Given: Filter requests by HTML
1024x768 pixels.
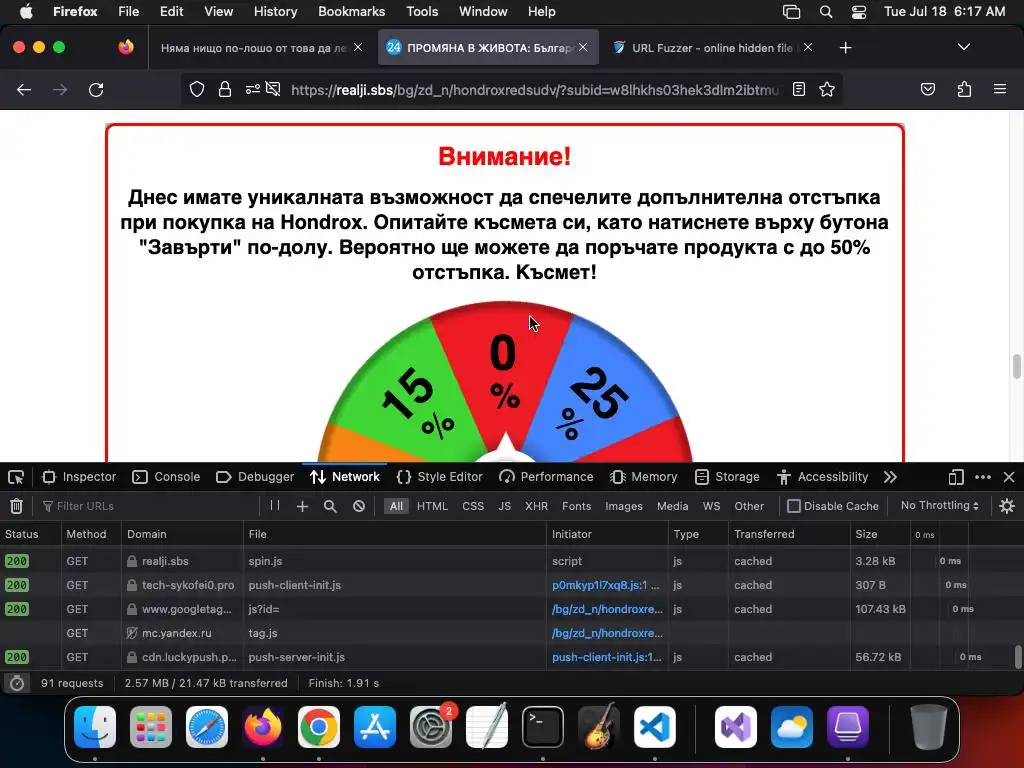Looking at the screenshot, I should pos(432,506).
